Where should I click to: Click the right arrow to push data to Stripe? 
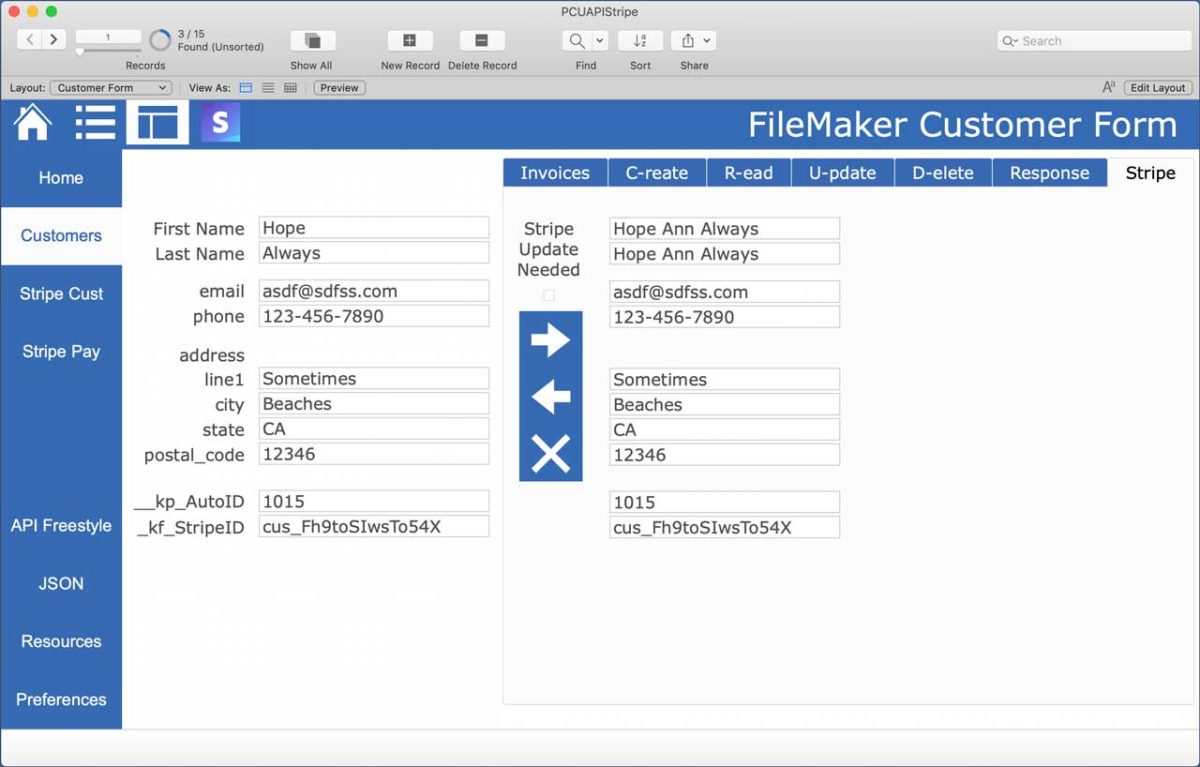(550, 339)
